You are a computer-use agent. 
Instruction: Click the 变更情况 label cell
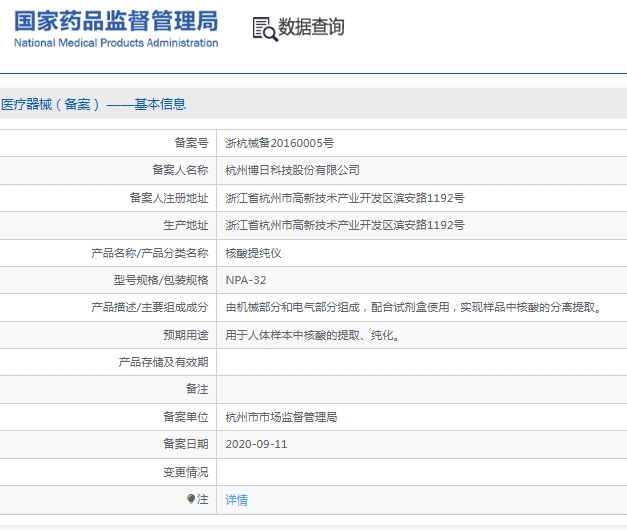pos(186,472)
